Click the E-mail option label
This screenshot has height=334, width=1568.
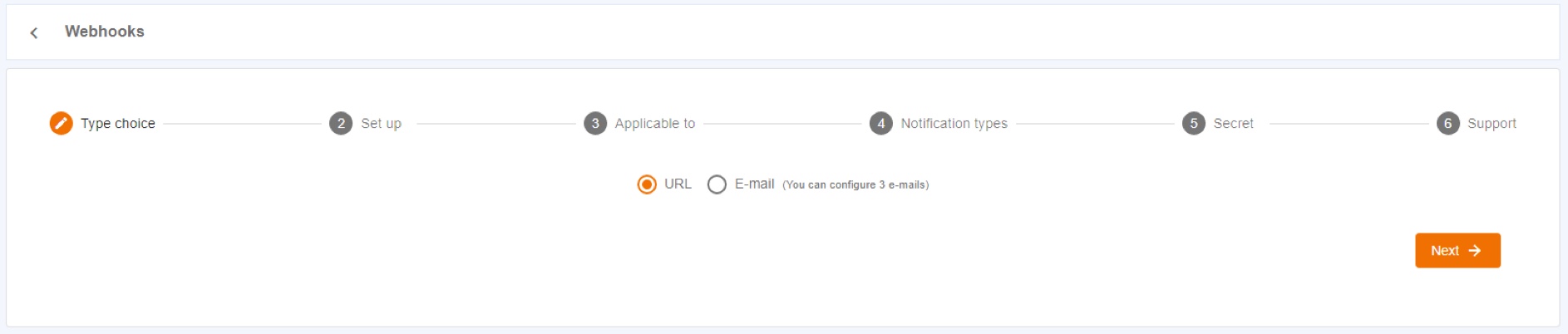pos(754,184)
